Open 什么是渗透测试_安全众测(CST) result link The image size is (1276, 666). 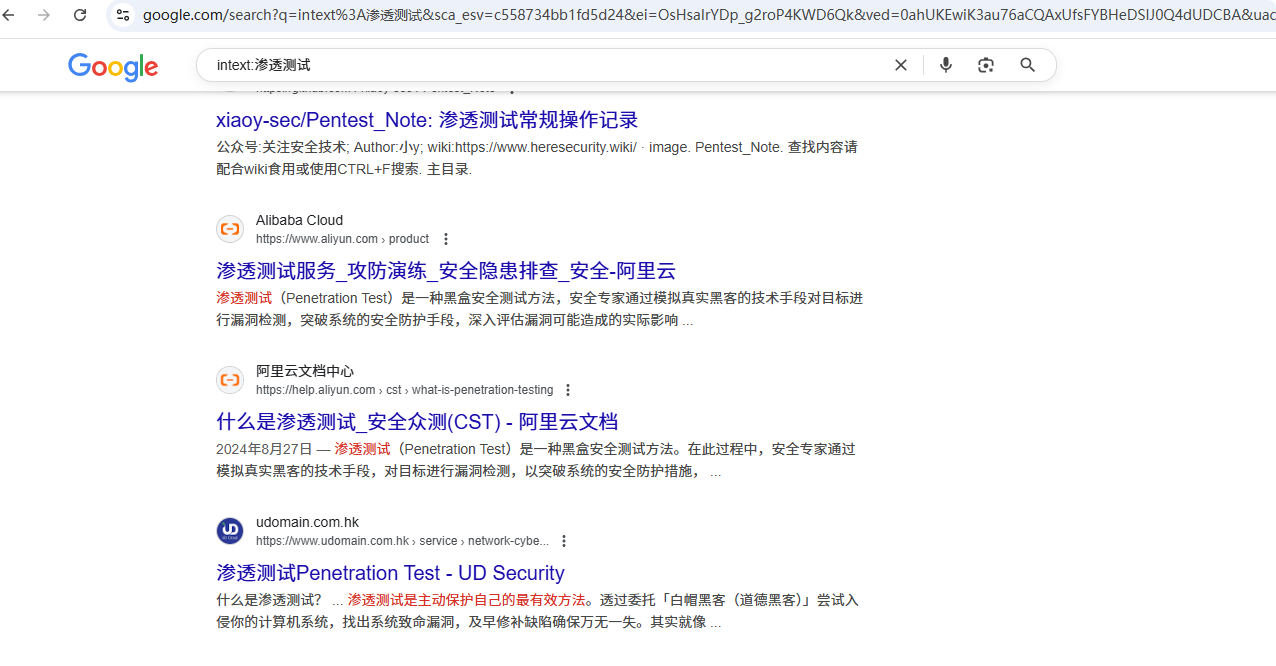coord(417,422)
